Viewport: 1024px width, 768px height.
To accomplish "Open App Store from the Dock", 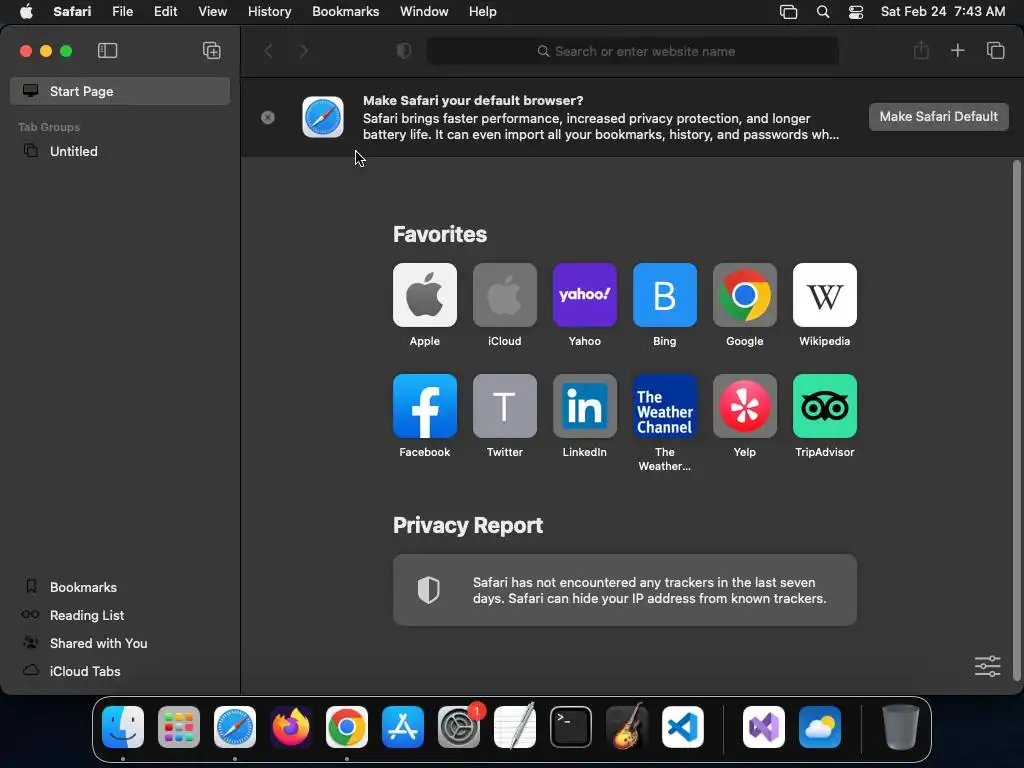I will pos(403,727).
